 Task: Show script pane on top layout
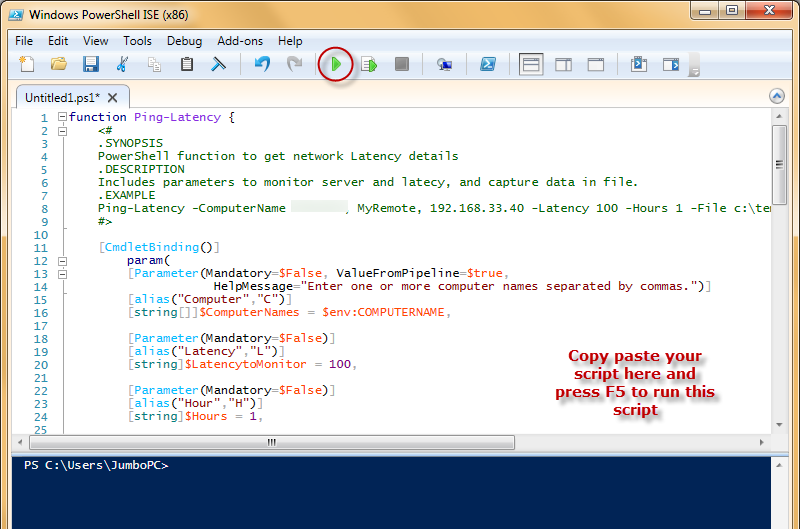(x=531, y=65)
